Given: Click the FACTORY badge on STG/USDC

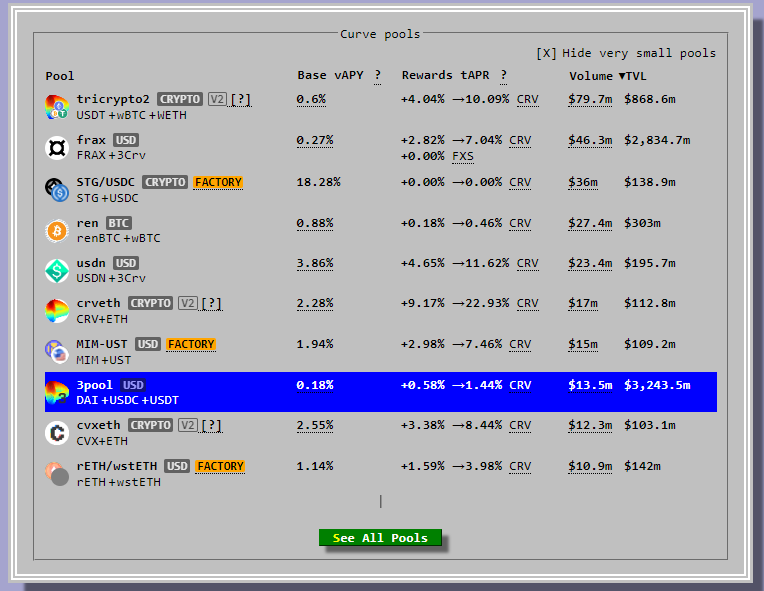Looking at the screenshot, I should click(x=218, y=182).
